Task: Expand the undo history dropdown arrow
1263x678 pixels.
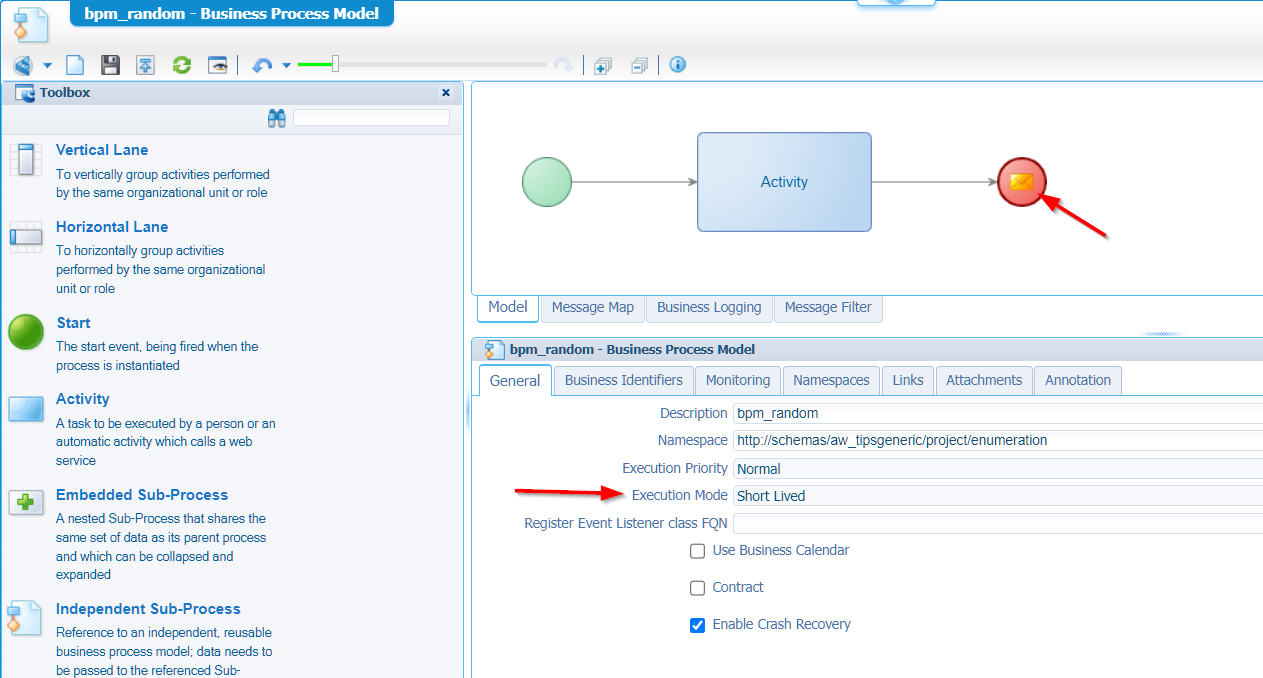Action: [287, 65]
